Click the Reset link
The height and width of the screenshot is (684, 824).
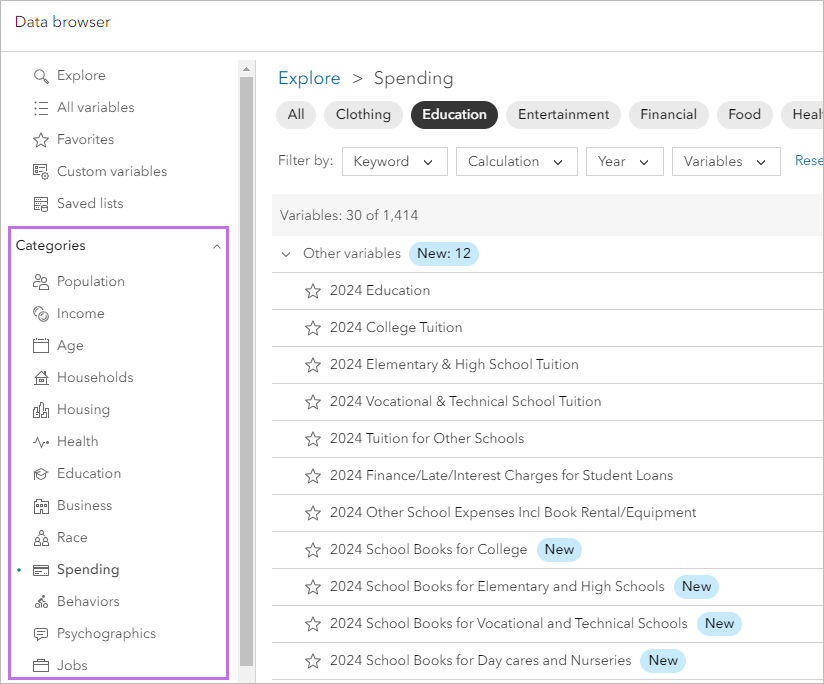pos(809,161)
